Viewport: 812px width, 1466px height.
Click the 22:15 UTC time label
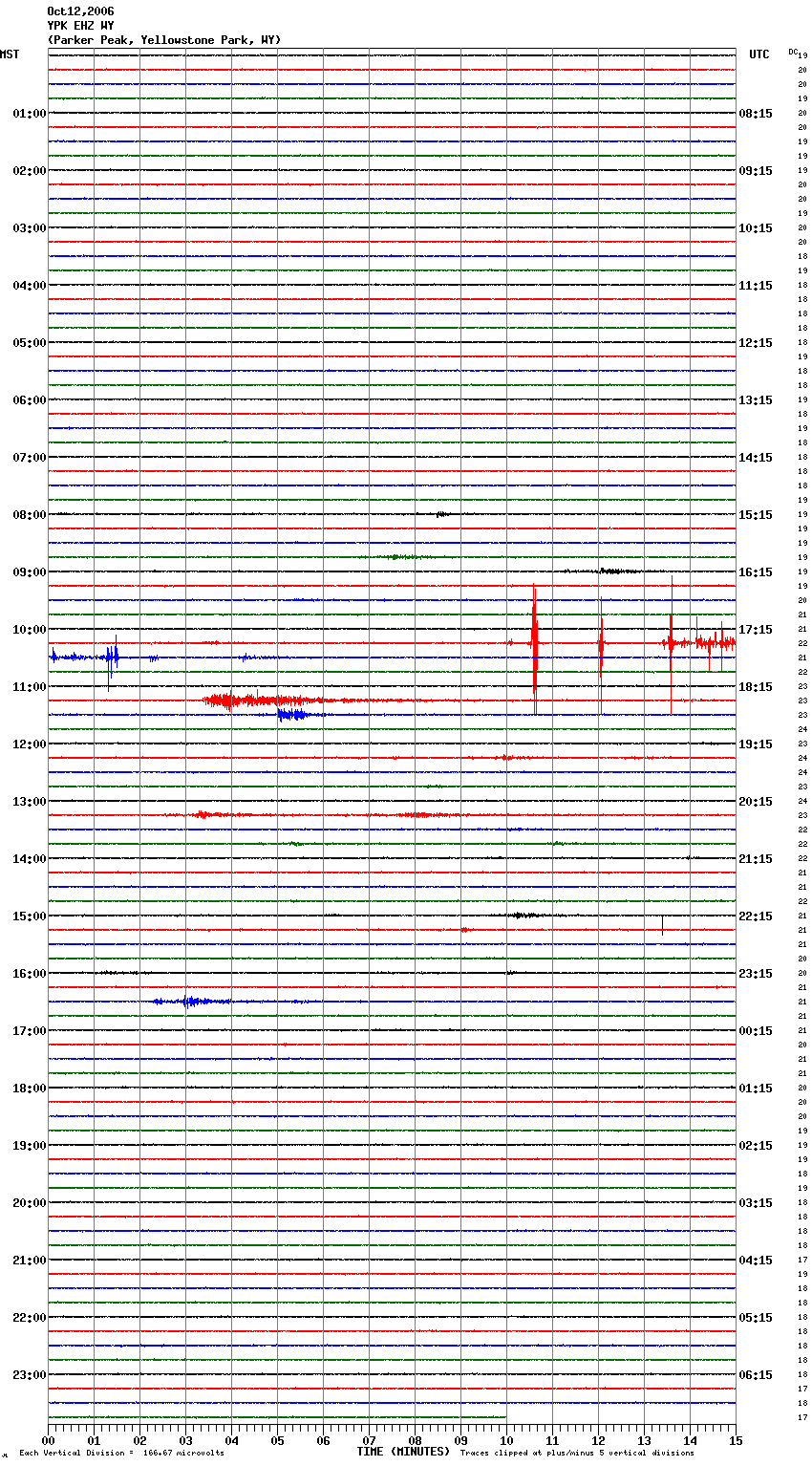[756, 916]
